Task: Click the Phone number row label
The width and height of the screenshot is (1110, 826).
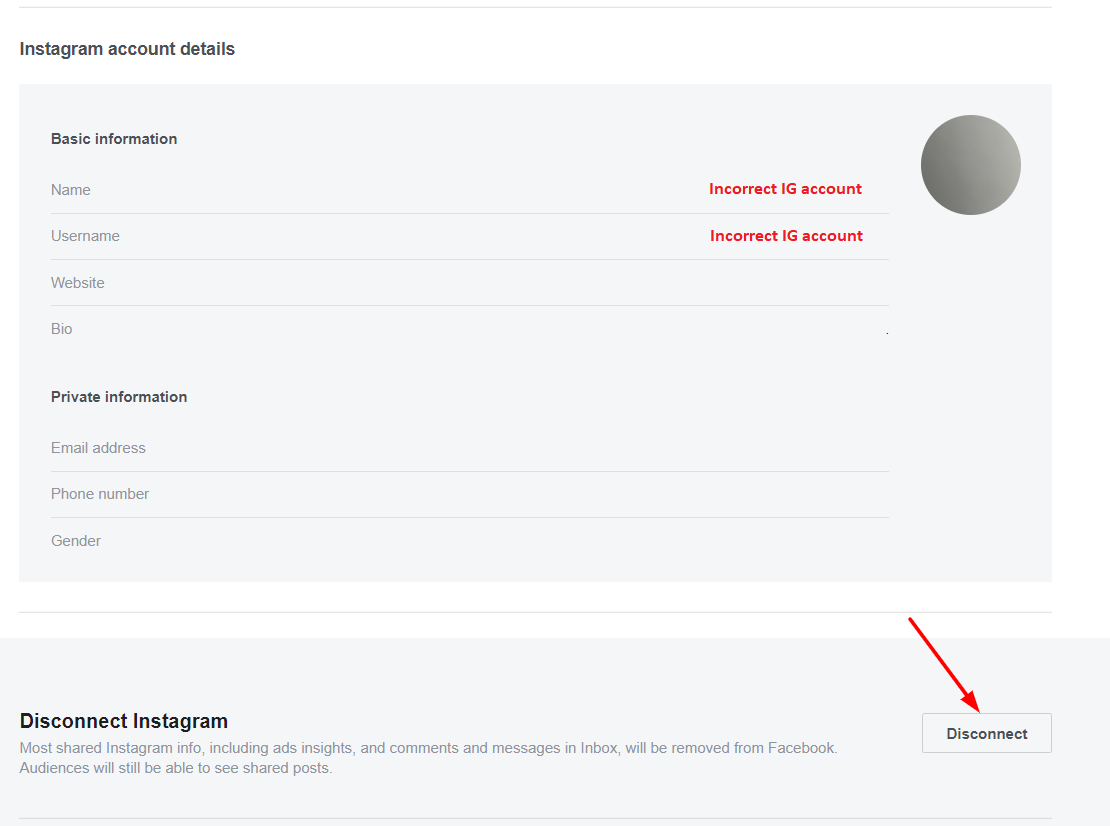Action: [100, 494]
